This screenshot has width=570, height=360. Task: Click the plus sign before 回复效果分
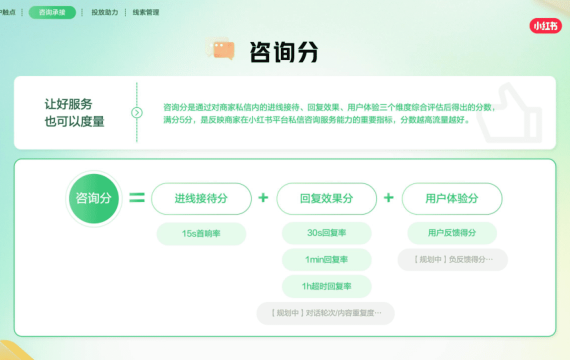click(x=263, y=198)
